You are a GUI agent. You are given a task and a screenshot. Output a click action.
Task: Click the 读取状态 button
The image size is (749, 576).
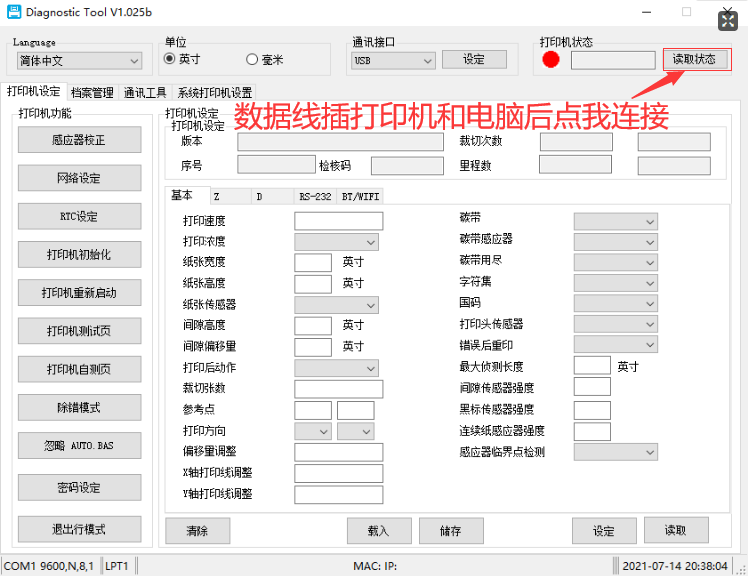tap(695, 59)
